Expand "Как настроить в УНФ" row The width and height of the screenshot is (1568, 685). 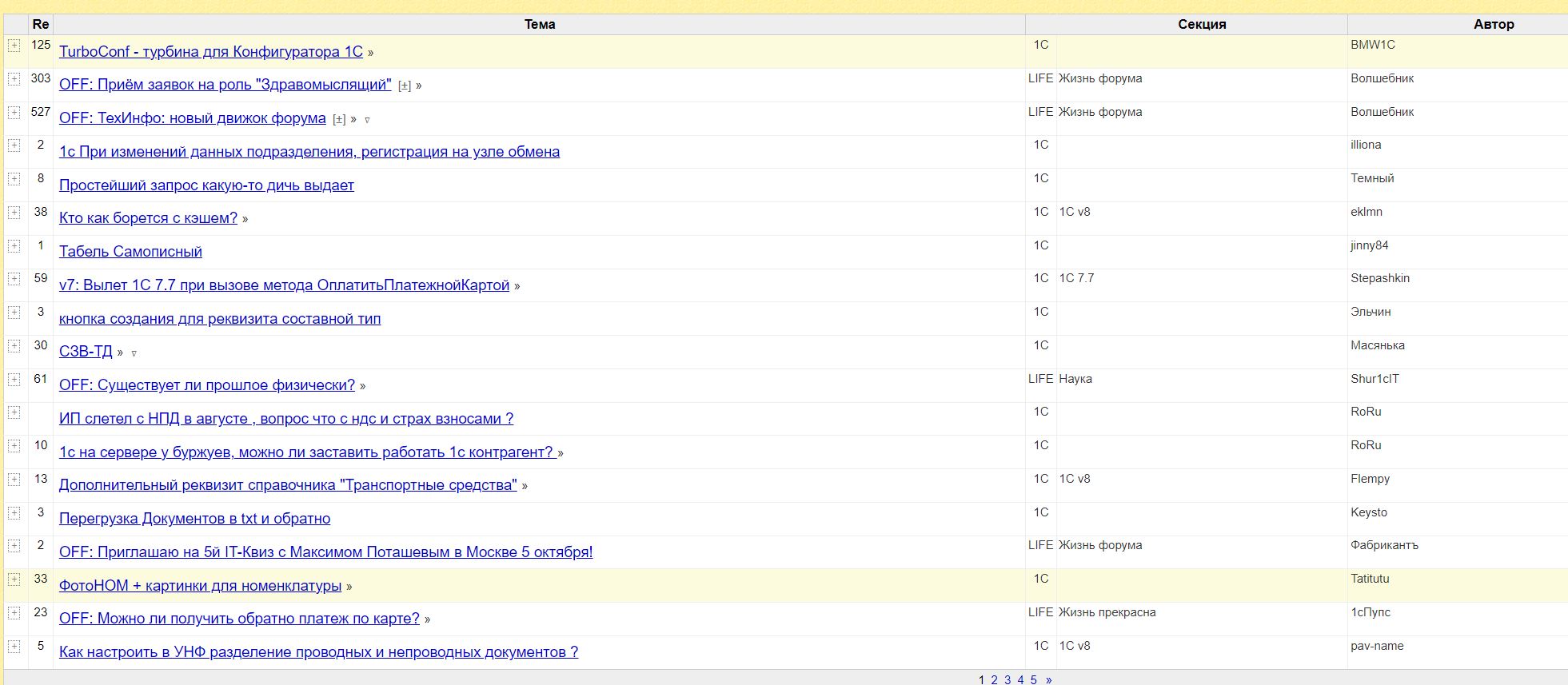coord(14,647)
